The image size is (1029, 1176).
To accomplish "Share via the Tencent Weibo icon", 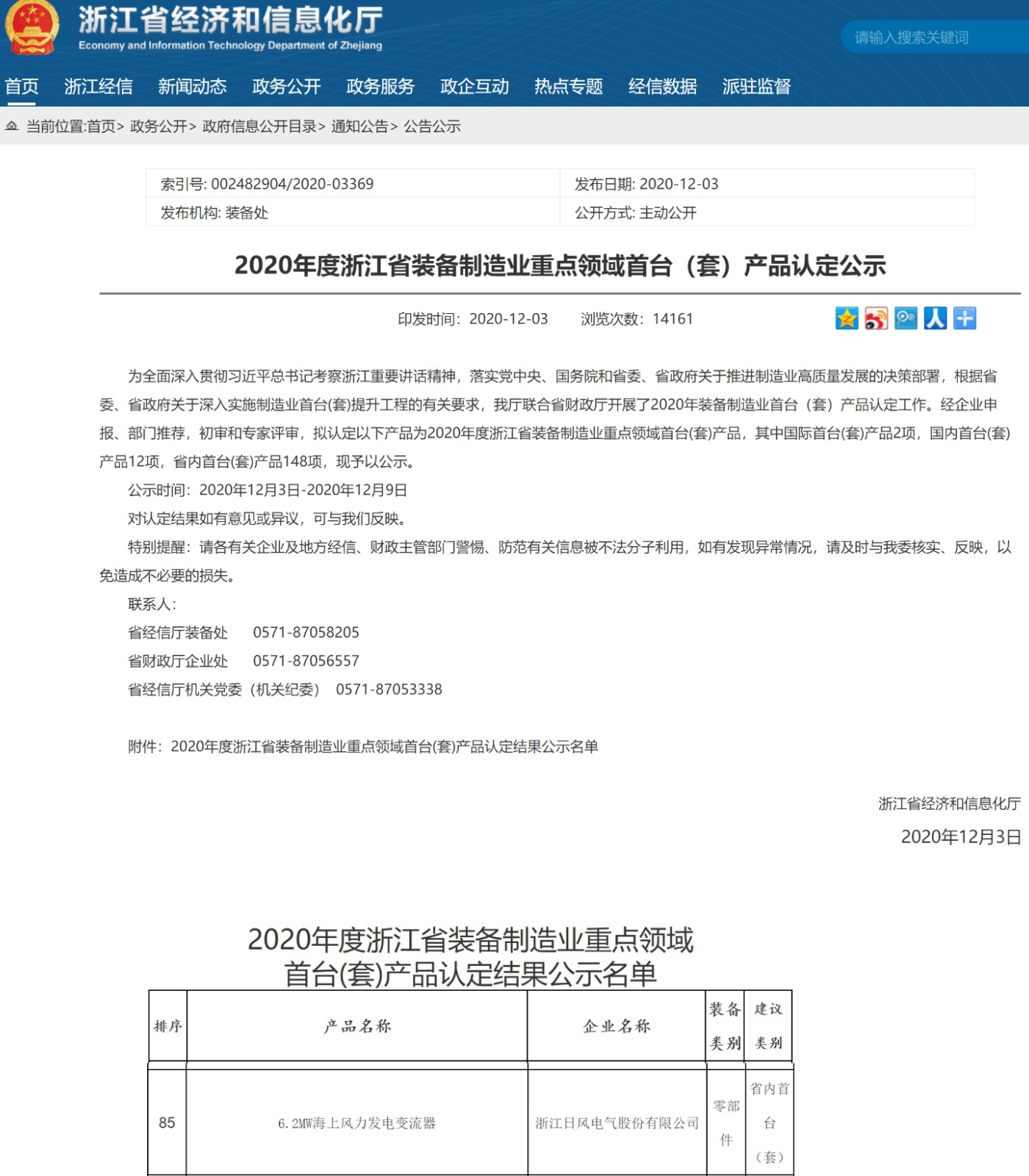I will (x=906, y=319).
